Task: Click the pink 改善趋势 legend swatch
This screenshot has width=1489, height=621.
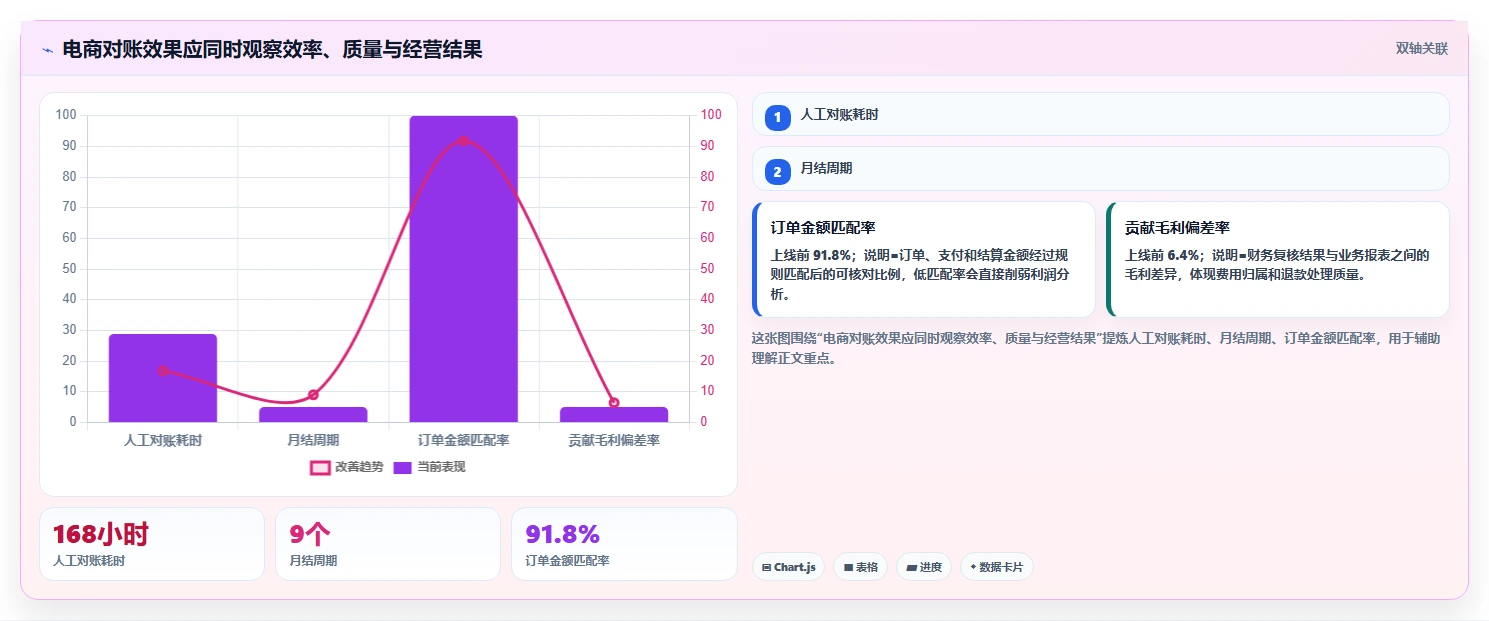Action: tap(320, 467)
